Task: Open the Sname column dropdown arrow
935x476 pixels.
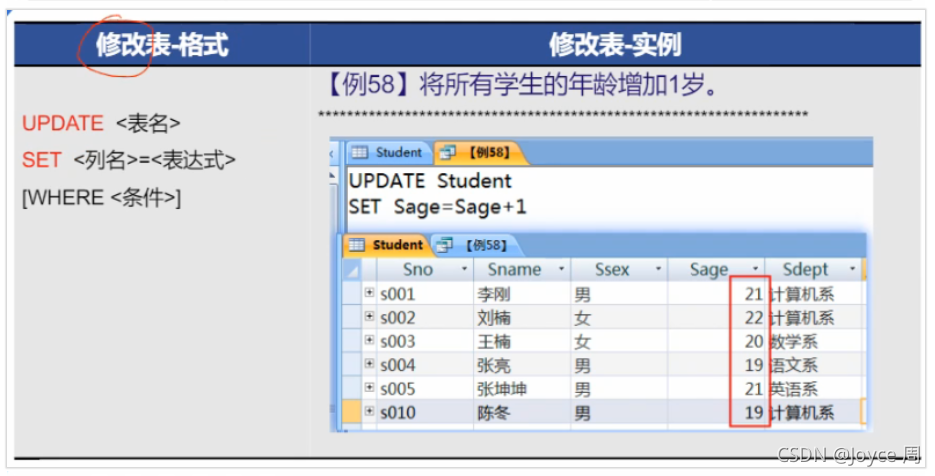Action: (x=562, y=270)
